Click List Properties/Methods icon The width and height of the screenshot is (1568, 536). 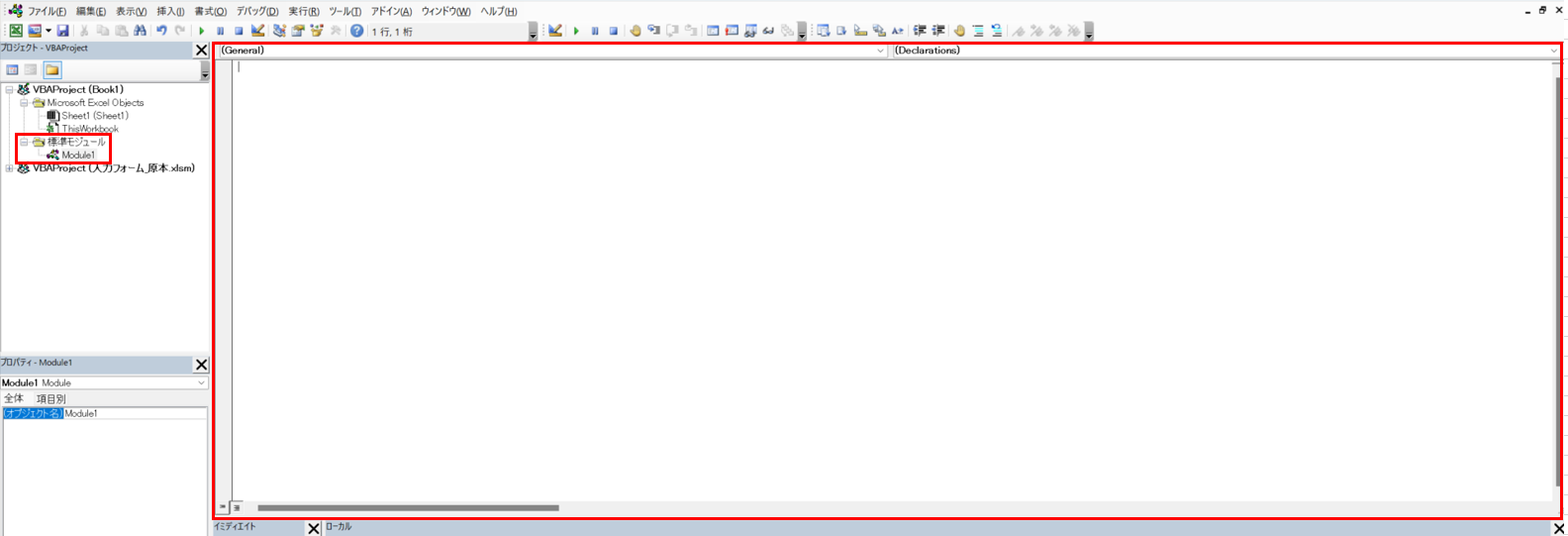(x=823, y=31)
